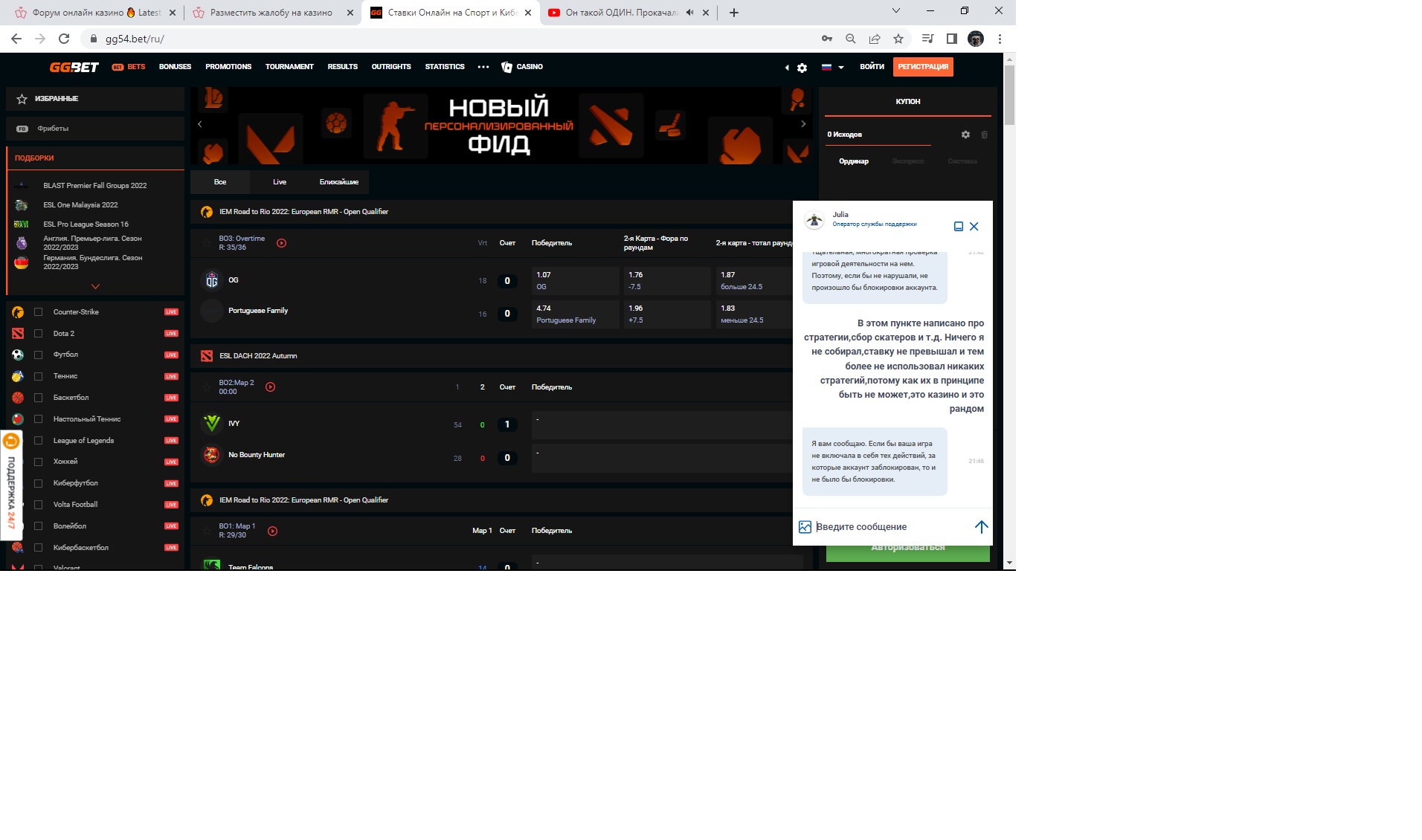
Task: Click the browser bookmark star icon
Action: point(898,39)
